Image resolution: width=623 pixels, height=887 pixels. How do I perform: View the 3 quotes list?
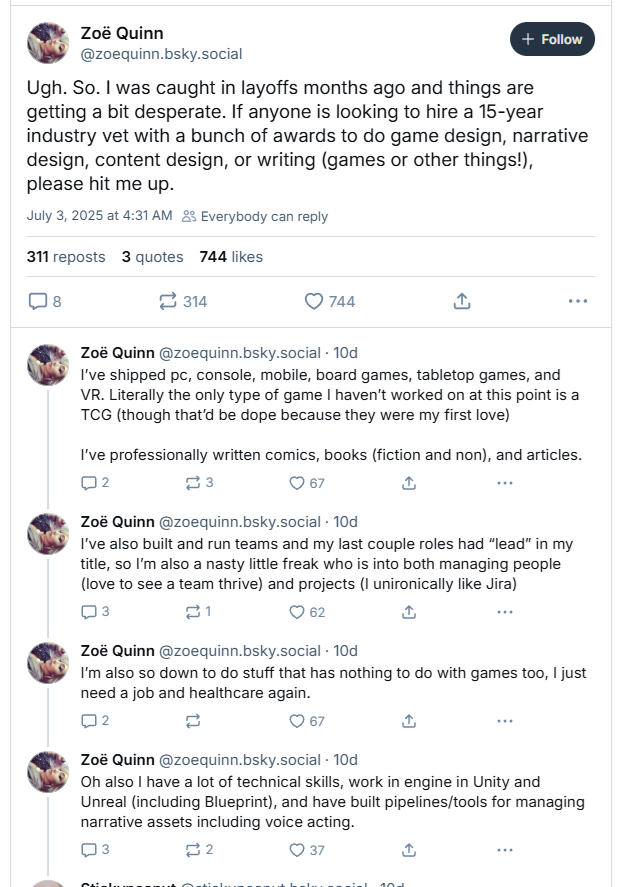152,257
